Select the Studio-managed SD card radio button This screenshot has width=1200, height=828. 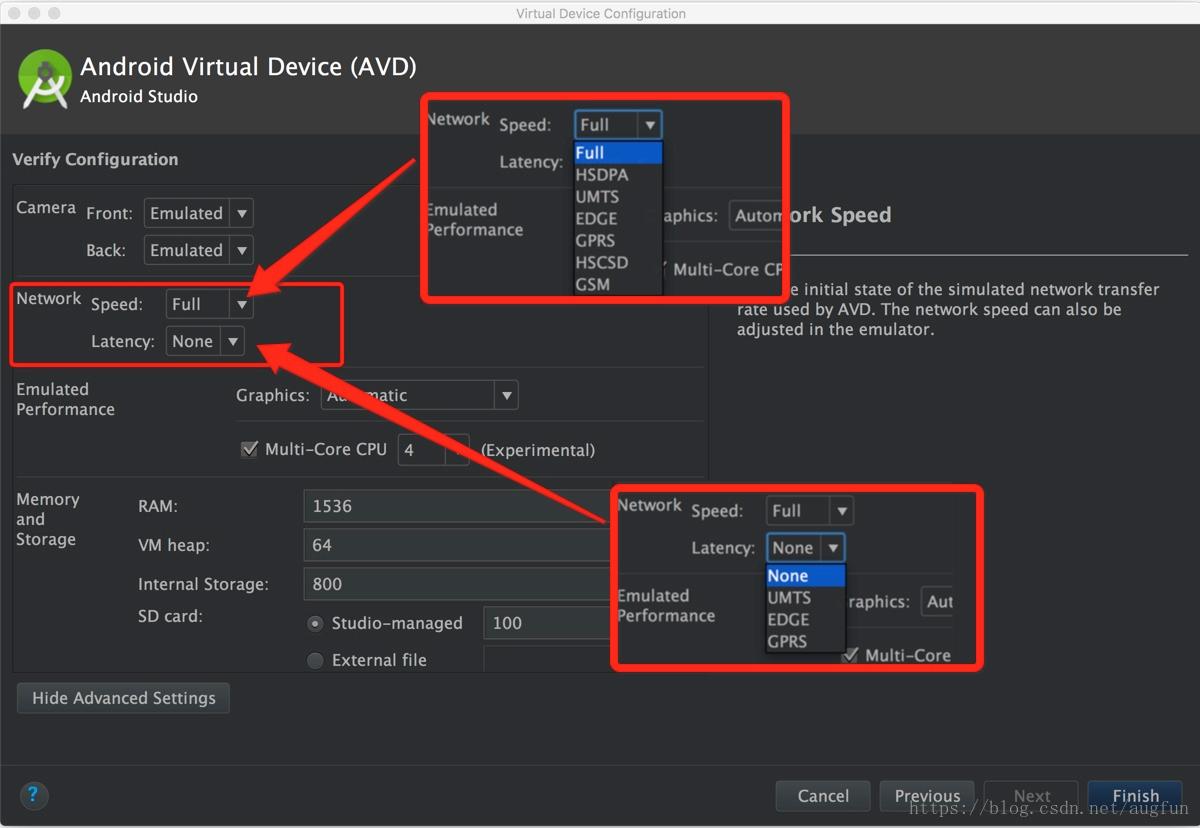click(315, 623)
